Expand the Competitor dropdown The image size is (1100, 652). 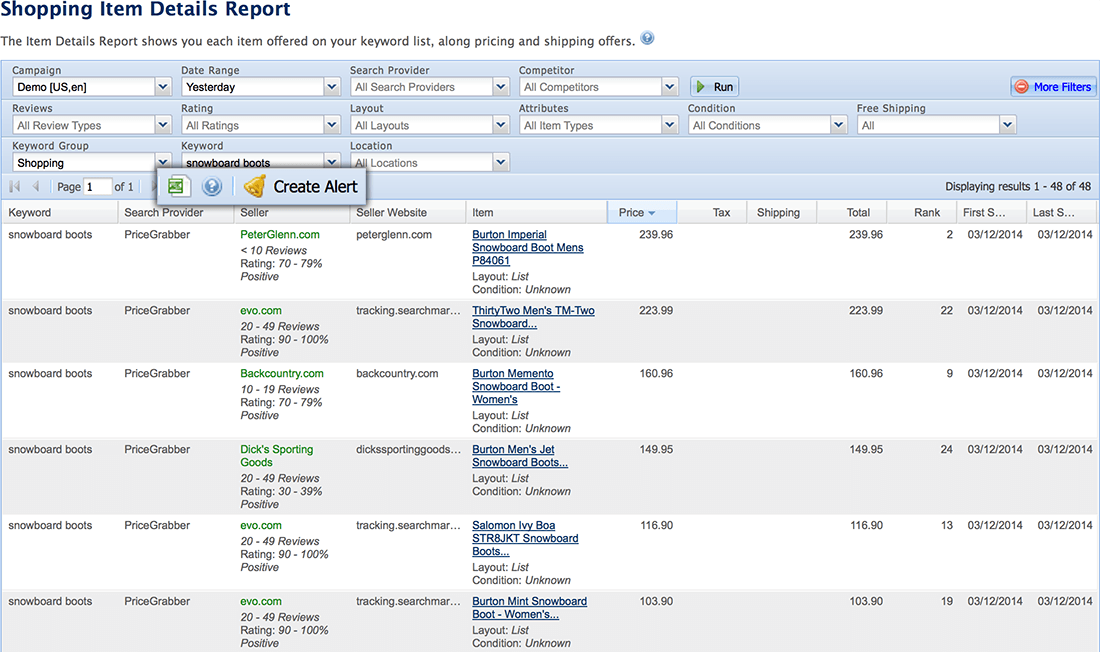(598, 87)
